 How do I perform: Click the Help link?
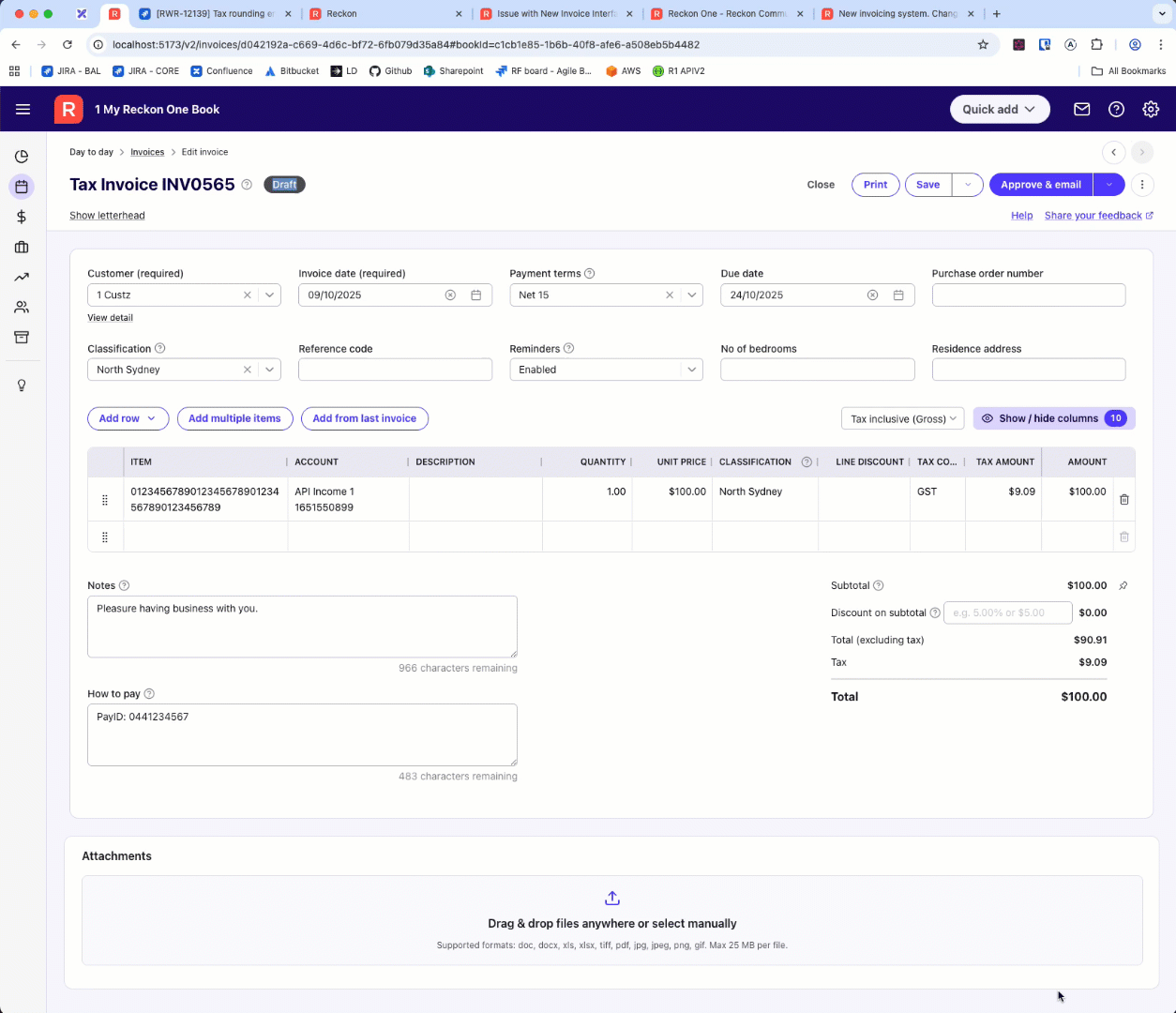[x=1021, y=216]
